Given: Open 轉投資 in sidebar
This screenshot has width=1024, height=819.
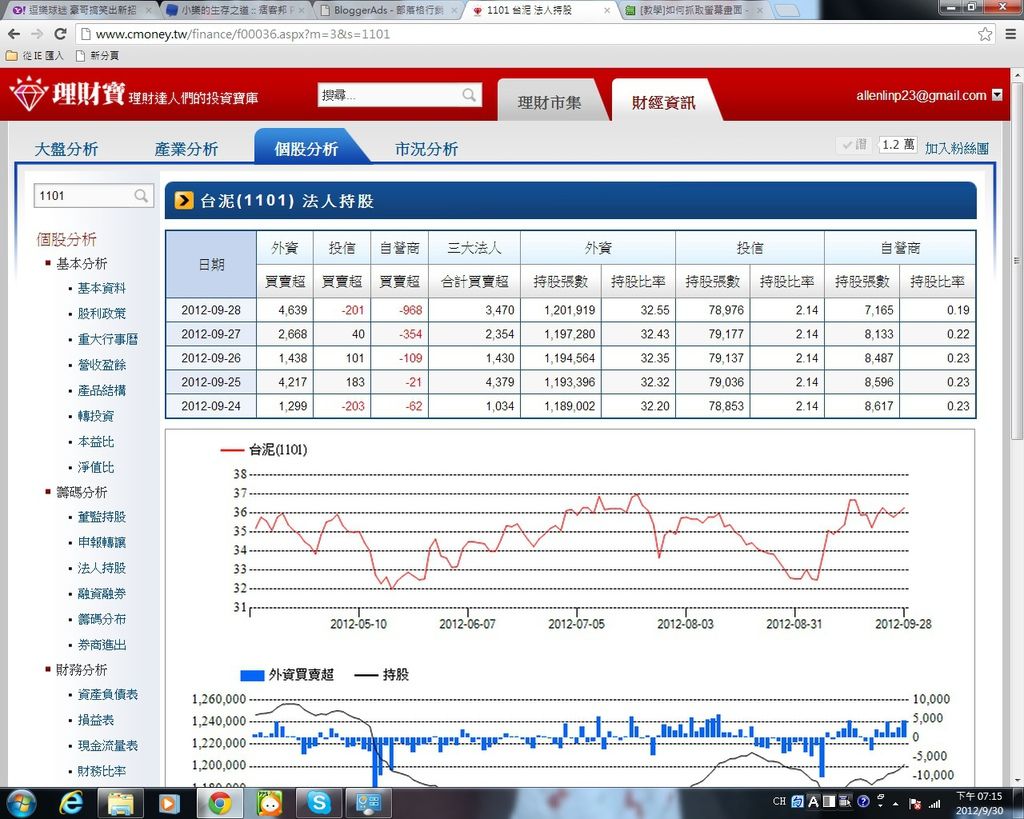Looking at the screenshot, I should tap(95, 415).
